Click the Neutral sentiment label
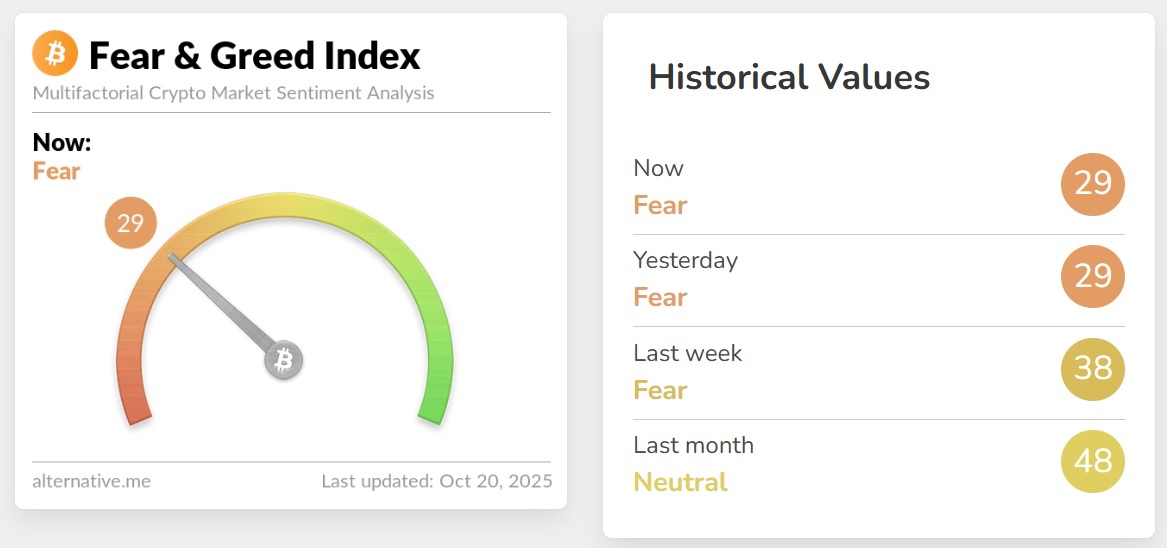Image resolution: width=1167 pixels, height=548 pixels. [x=680, y=482]
